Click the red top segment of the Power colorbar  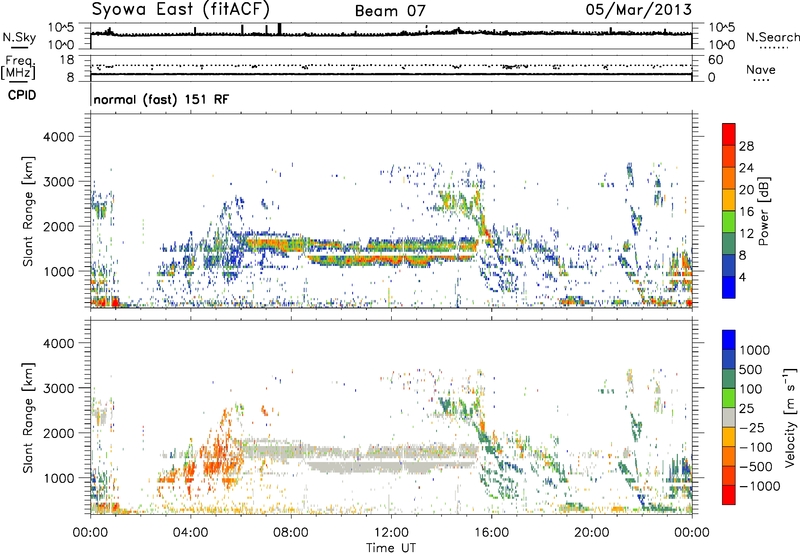coord(729,134)
